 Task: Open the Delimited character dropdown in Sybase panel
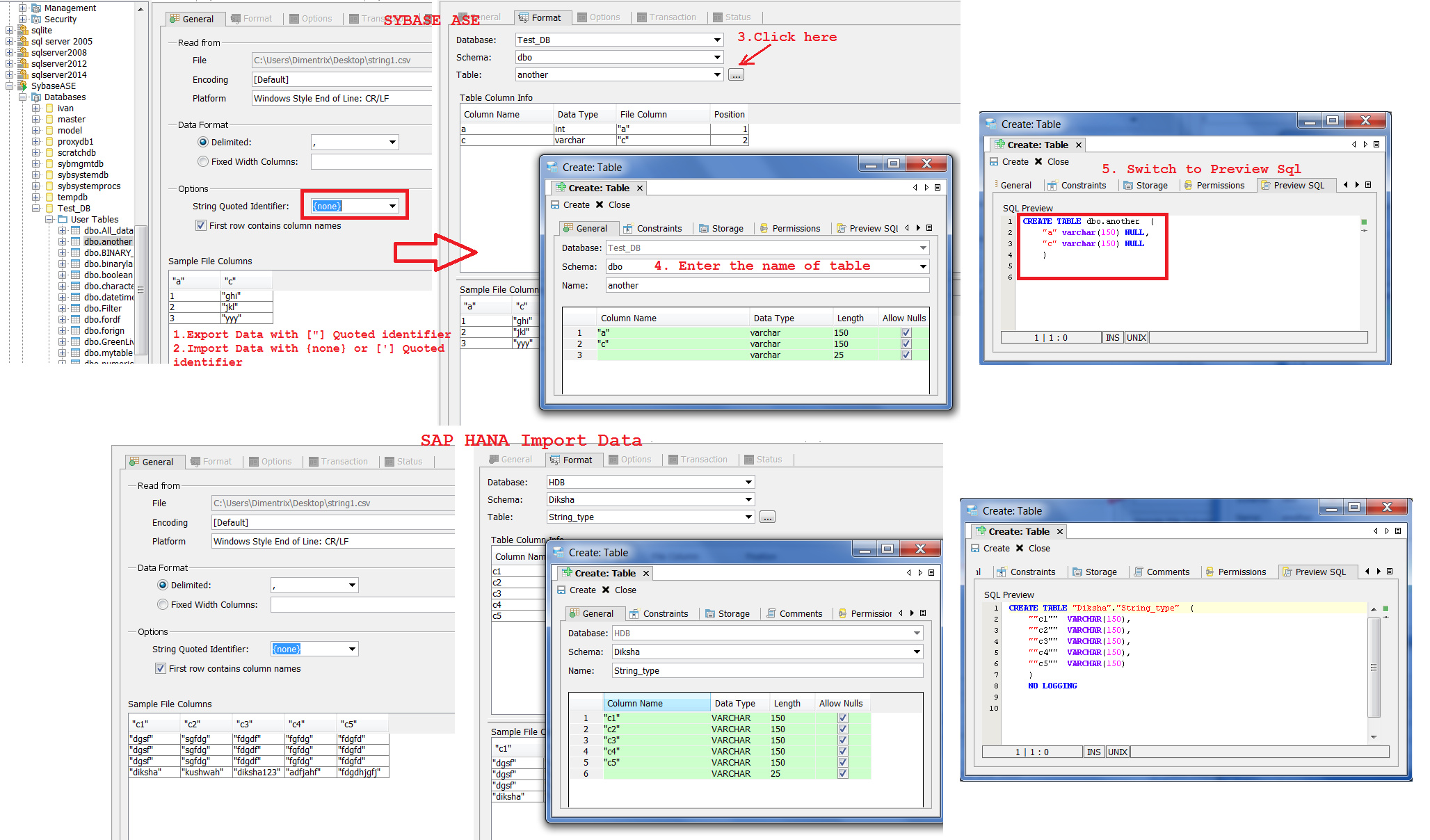point(392,143)
